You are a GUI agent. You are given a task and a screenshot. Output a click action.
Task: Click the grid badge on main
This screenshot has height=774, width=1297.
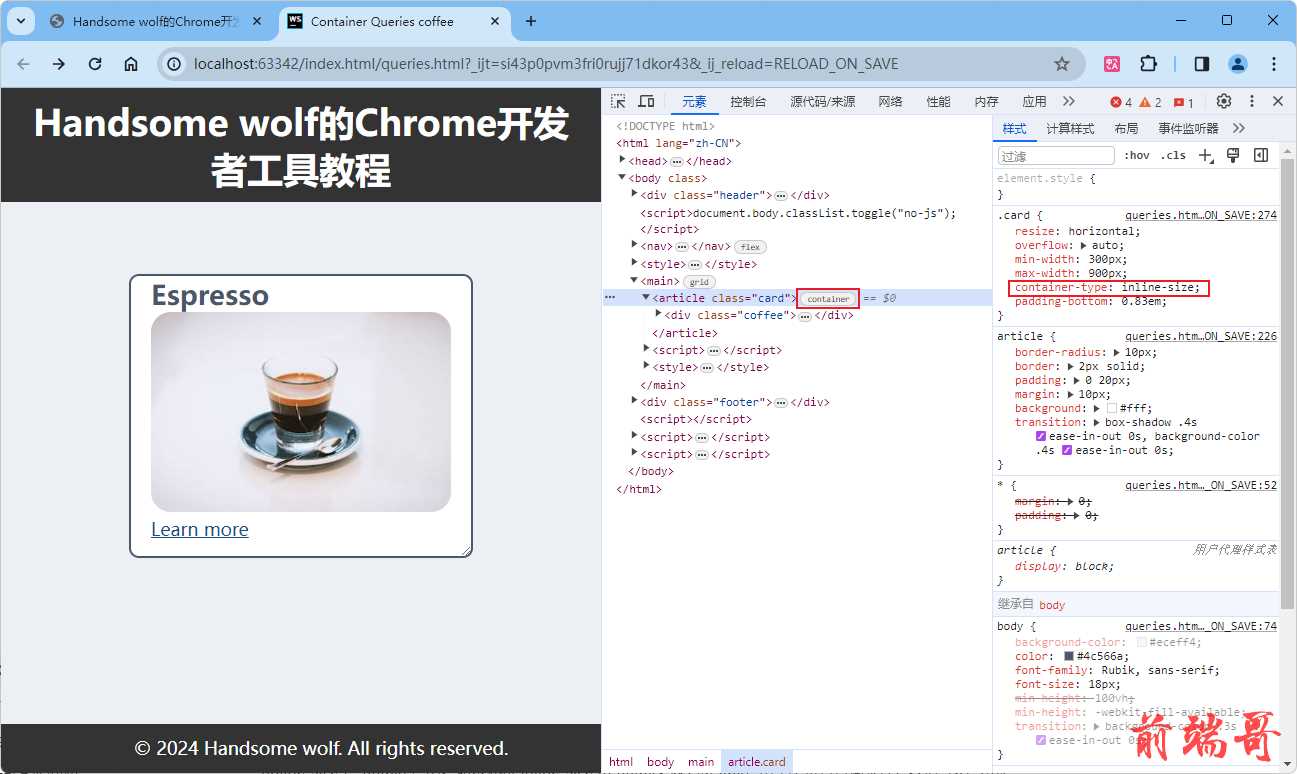click(697, 282)
